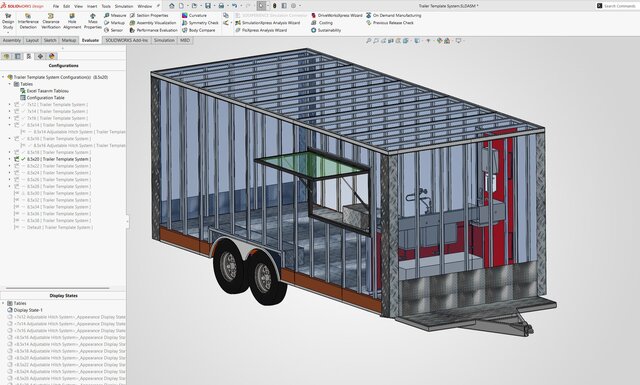Launch SimulationXpress Analysis Wizard
640x385 pixels.
coord(268,23)
